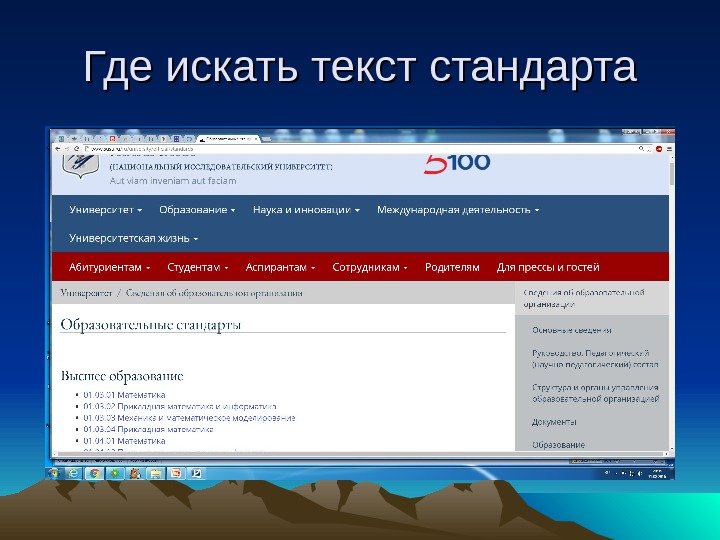Open Internet Explorer from the taskbar
Viewport: 720px width, 540px height.
point(74,473)
